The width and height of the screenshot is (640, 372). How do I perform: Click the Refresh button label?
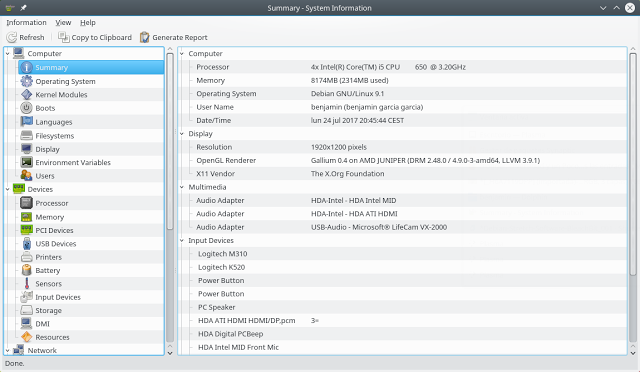[32, 38]
